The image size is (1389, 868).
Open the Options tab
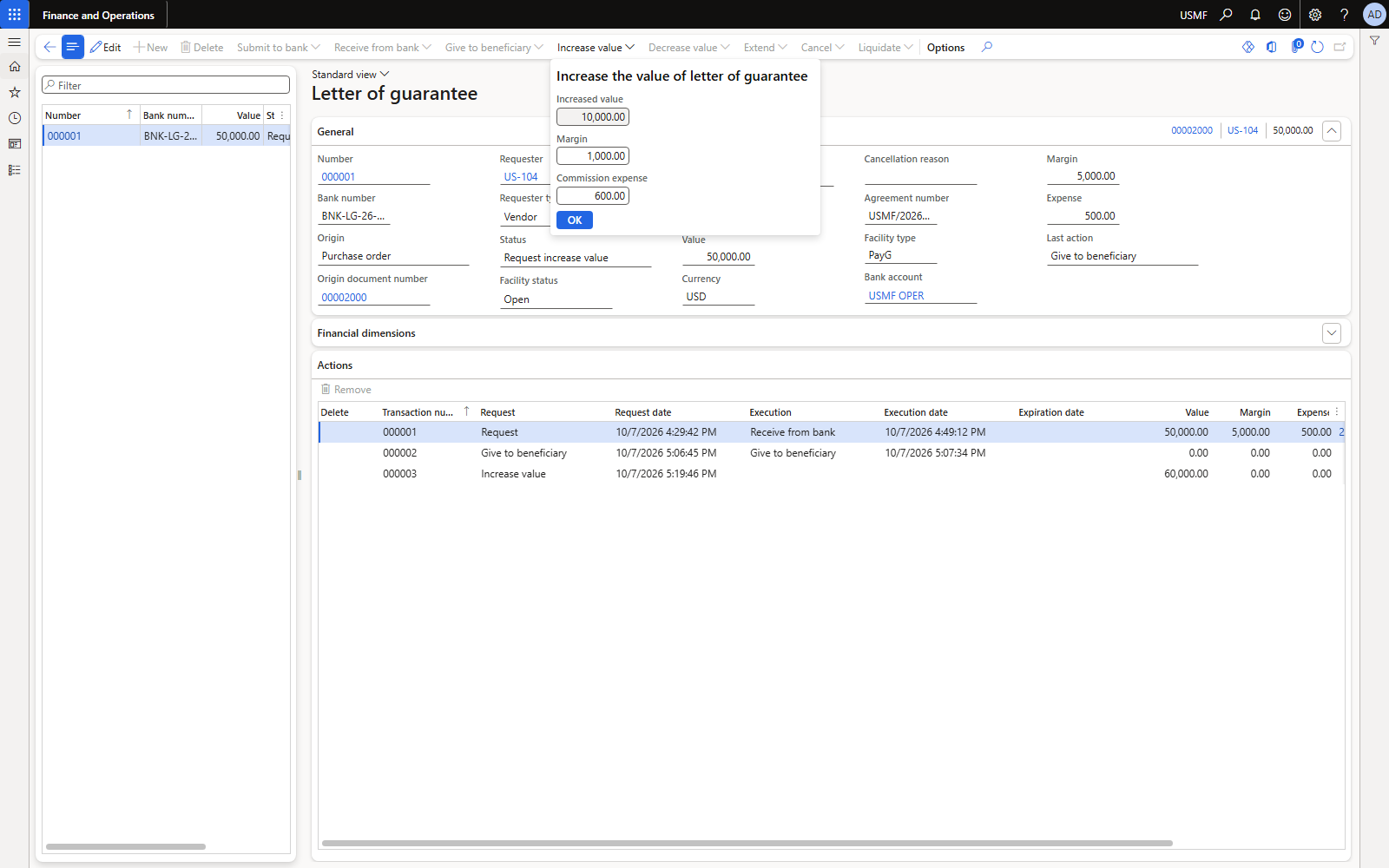tap(945, 48)
